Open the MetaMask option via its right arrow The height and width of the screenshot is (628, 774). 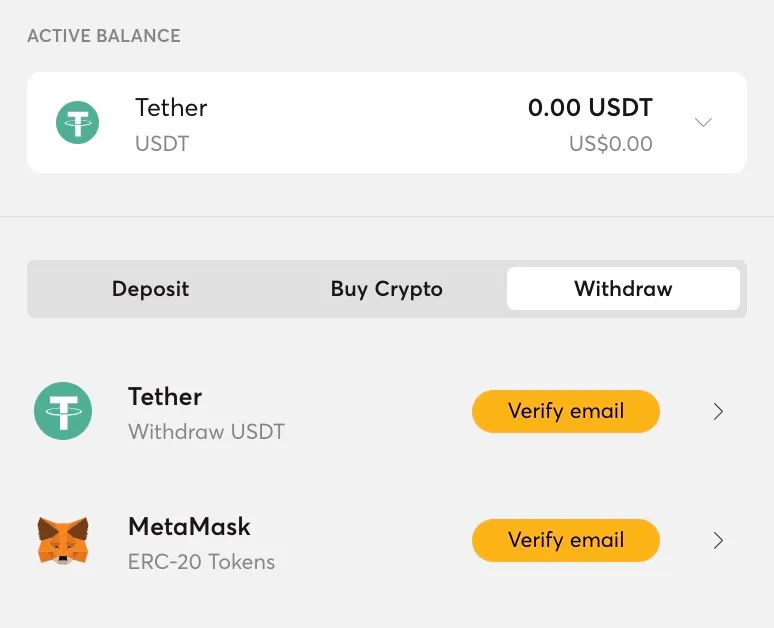pos(718,541)
